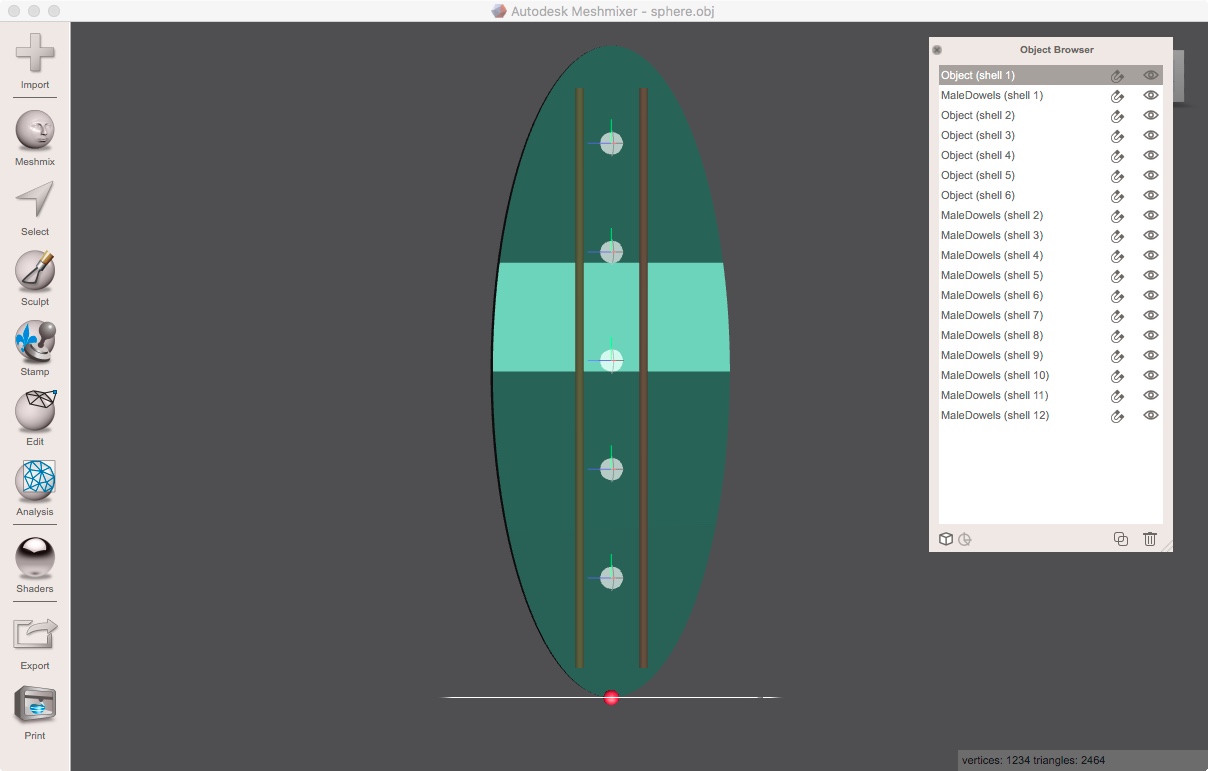1208x771 pixels.
Task: Hide Object (shell 6) with eye icon
Action: 1151,195
